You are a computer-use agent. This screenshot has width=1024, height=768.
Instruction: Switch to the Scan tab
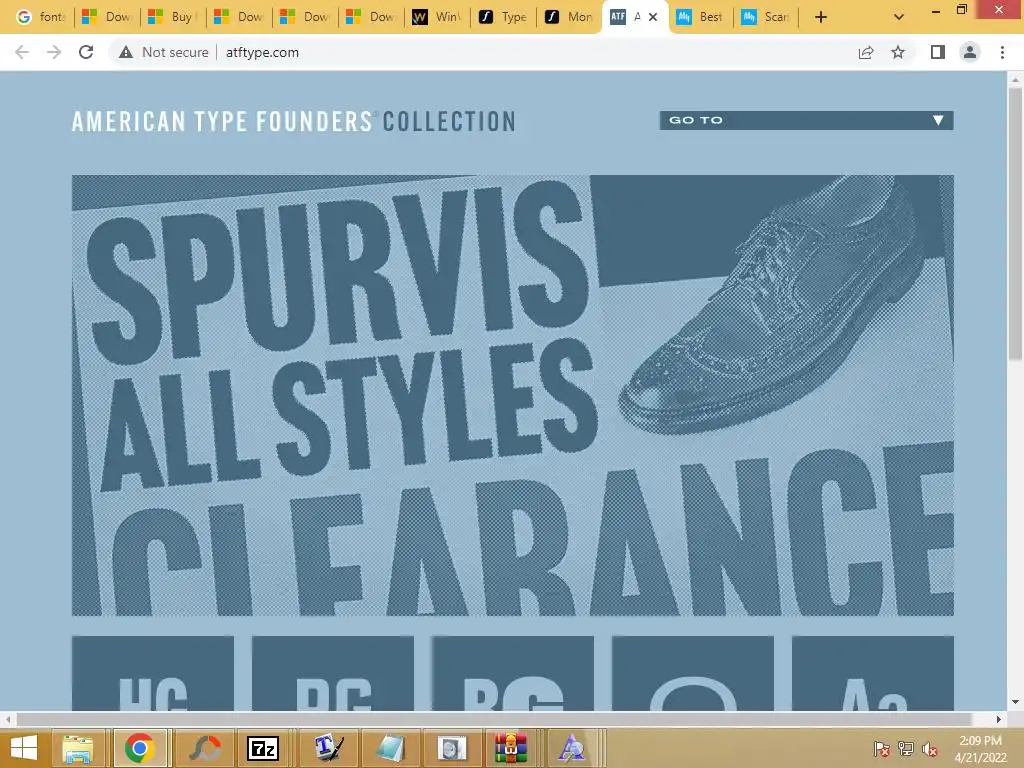point(767,17)
